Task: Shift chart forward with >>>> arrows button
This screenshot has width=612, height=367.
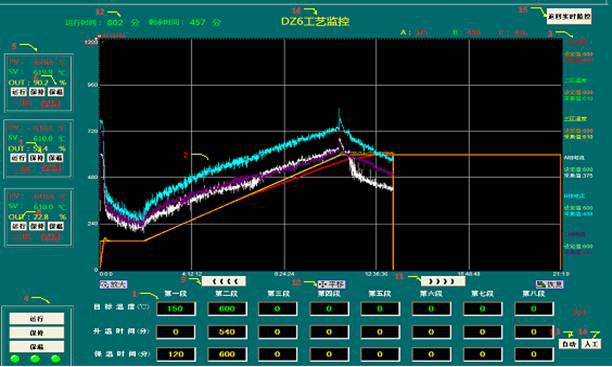Action: coord(443,281)
